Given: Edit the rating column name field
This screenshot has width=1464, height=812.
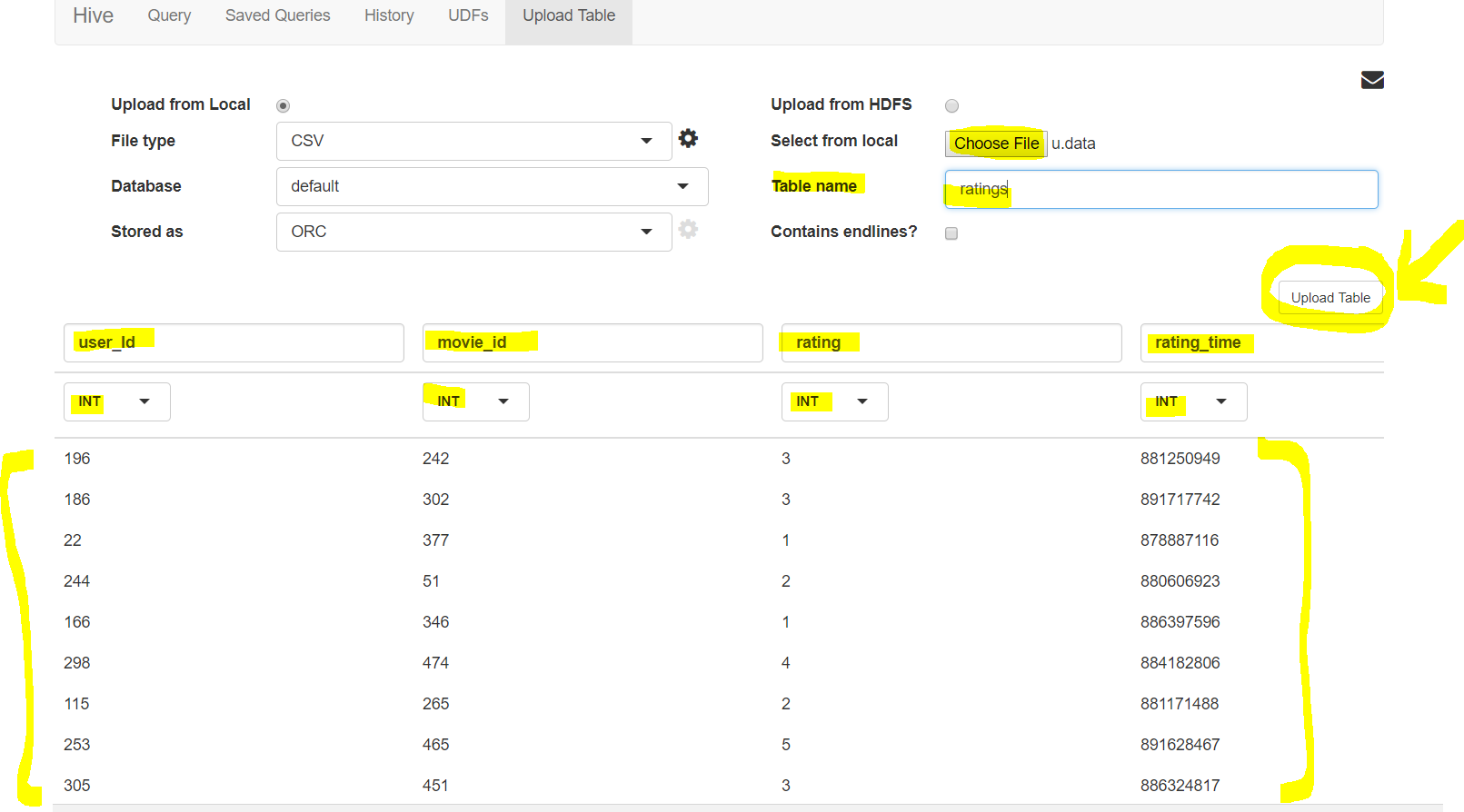Looking at the screenshot, I should [x=951, y=342].
